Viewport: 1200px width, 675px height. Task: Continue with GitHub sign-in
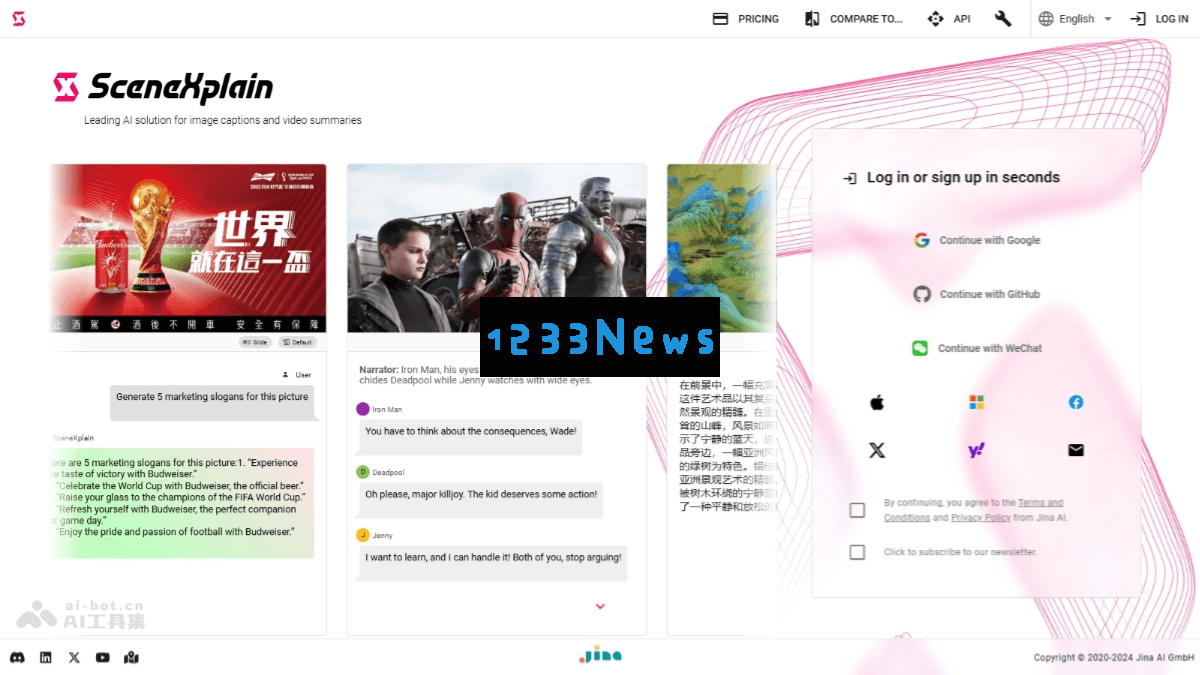pos(977,294)
